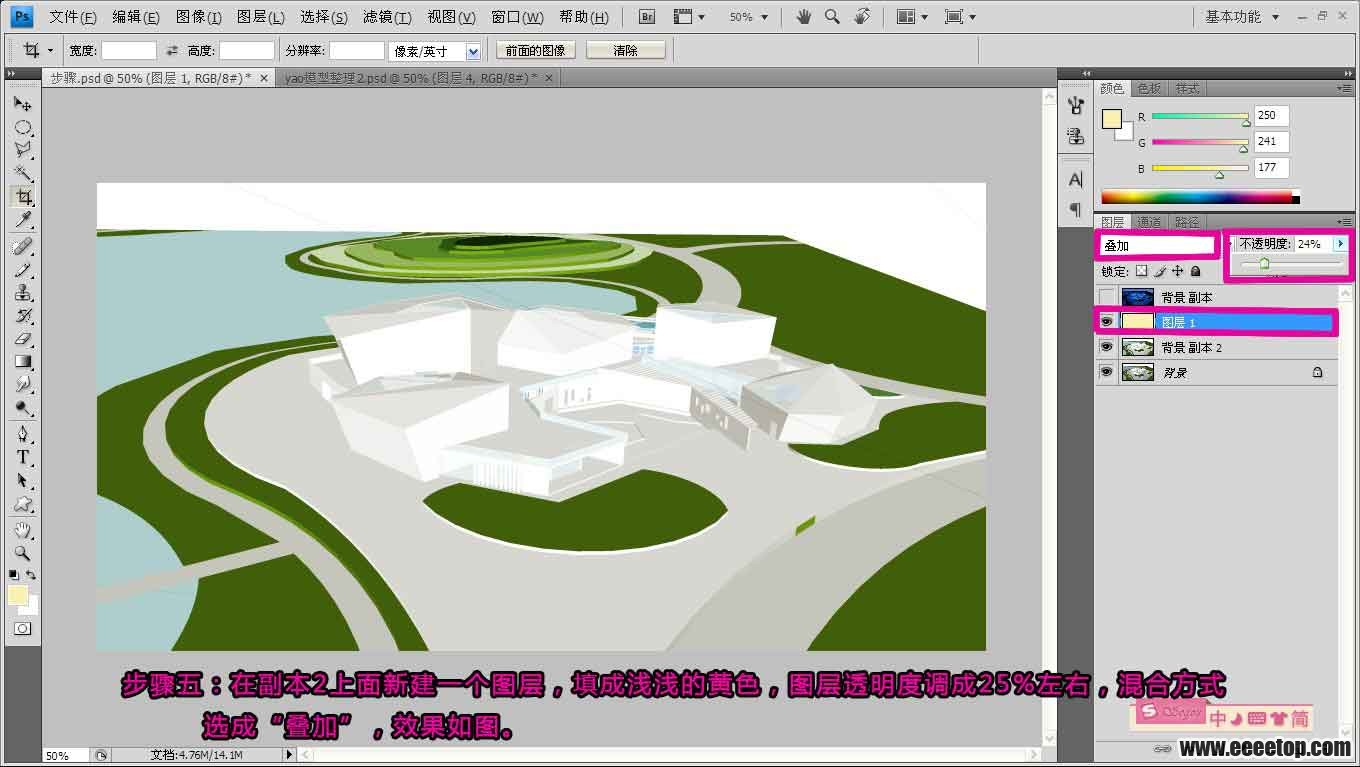Viewport: 1360px width, 767px height.
Task: Switch to yao模型整理2.psd document tab
Action: [x=411, y=77]
